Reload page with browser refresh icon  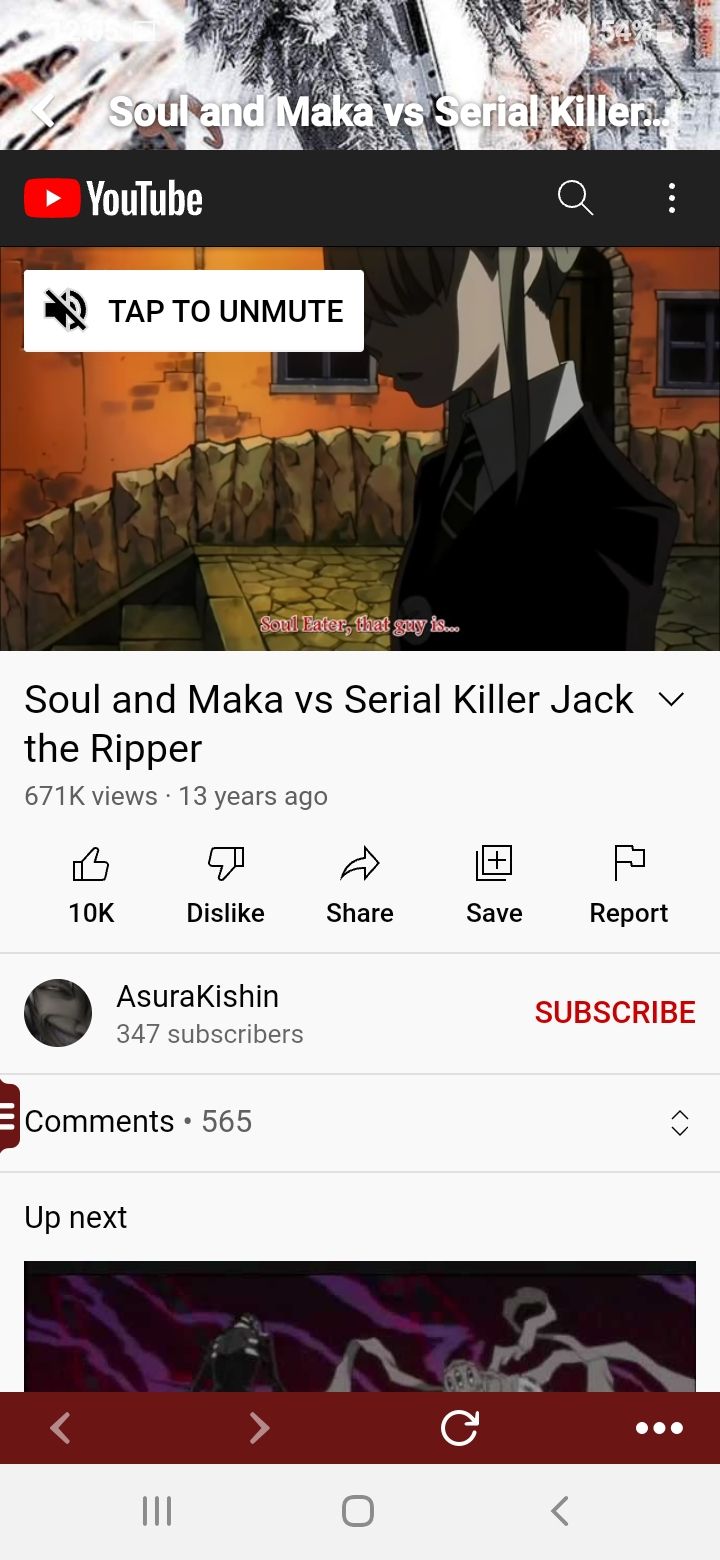[x=460, y=1428]
